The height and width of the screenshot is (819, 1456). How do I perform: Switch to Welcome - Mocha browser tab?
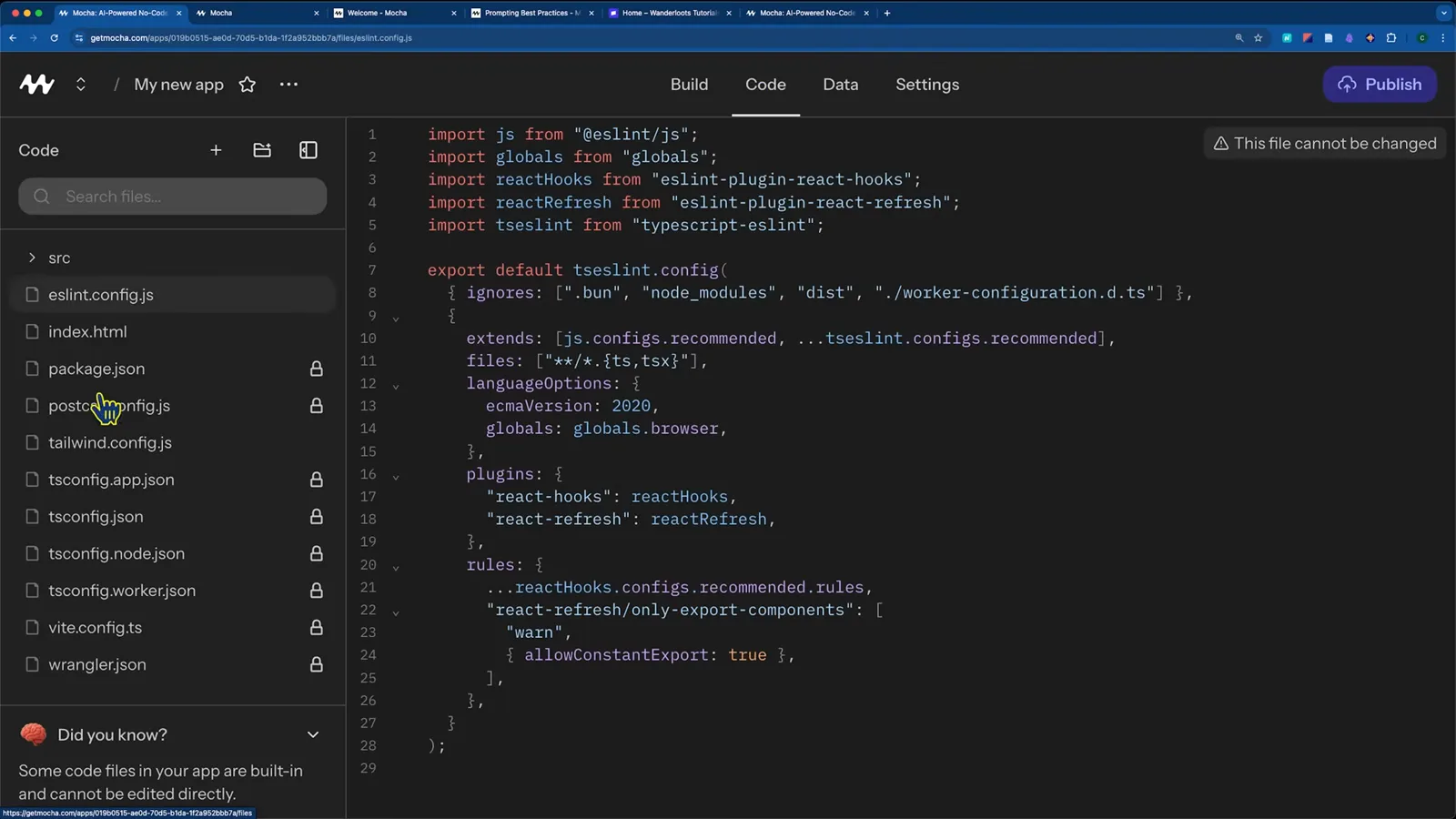[x=395, y=13]
